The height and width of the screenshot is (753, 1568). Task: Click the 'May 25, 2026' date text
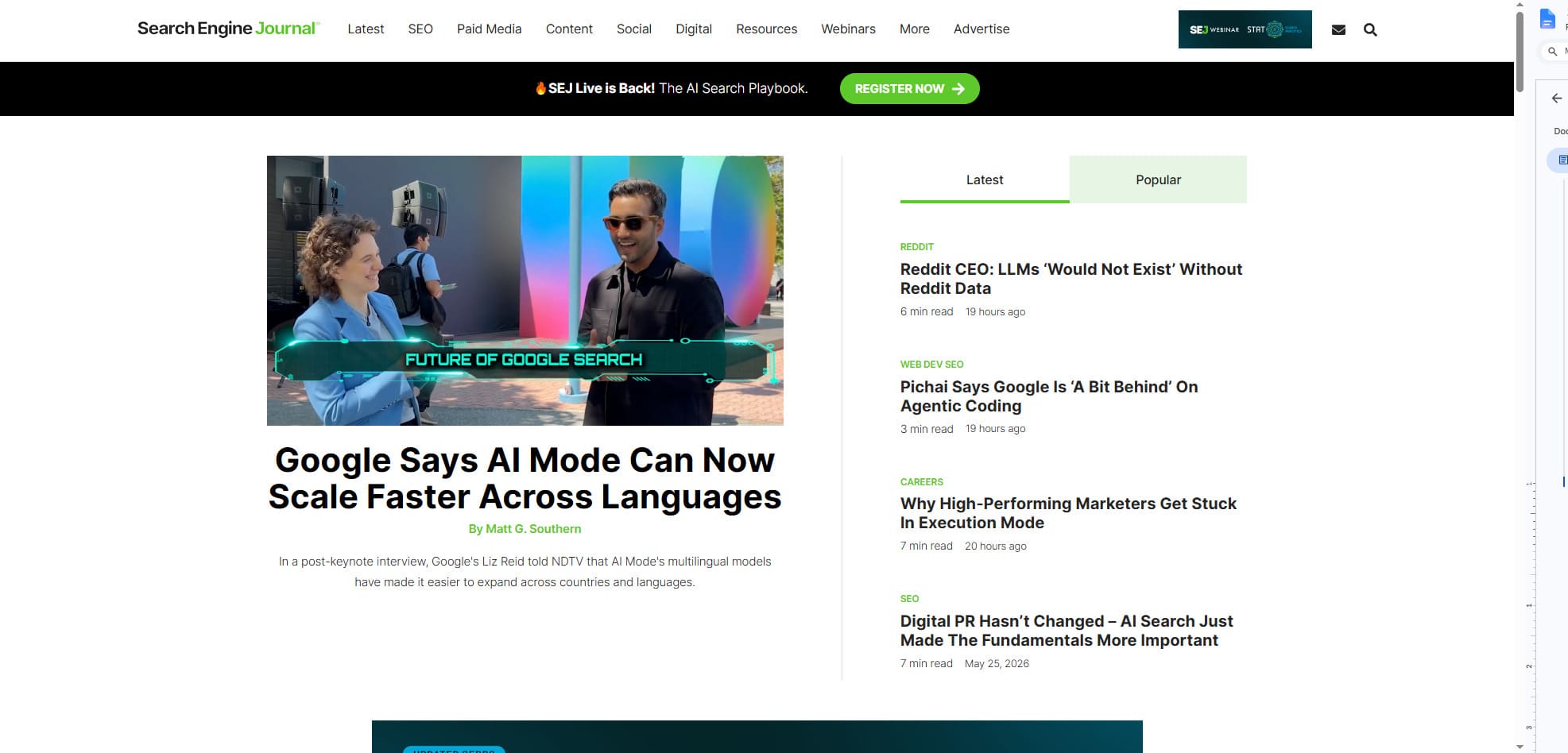997,663
